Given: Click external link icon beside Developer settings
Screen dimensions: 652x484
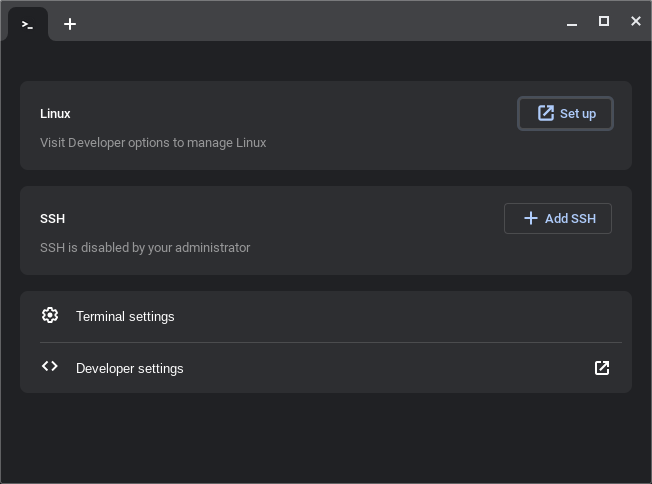Looking at the screenshot, I should 602,368.
